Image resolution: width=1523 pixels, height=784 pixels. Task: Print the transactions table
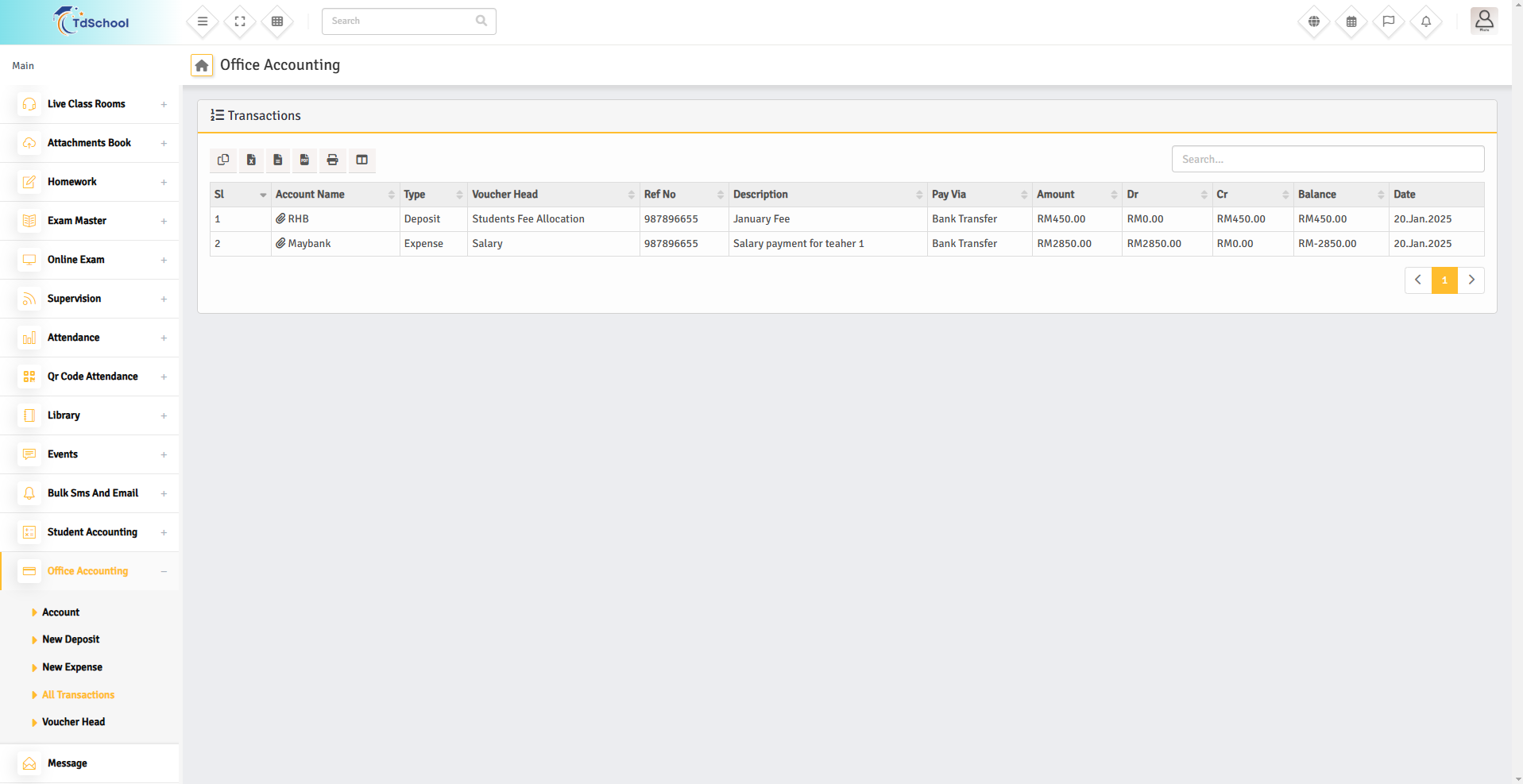point(332,160)
